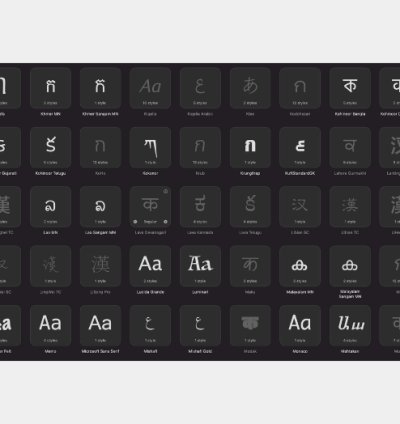Open the Kokonor Tibetan font card
This screenshot has height=424, width=400.
(x=150, y=148)
